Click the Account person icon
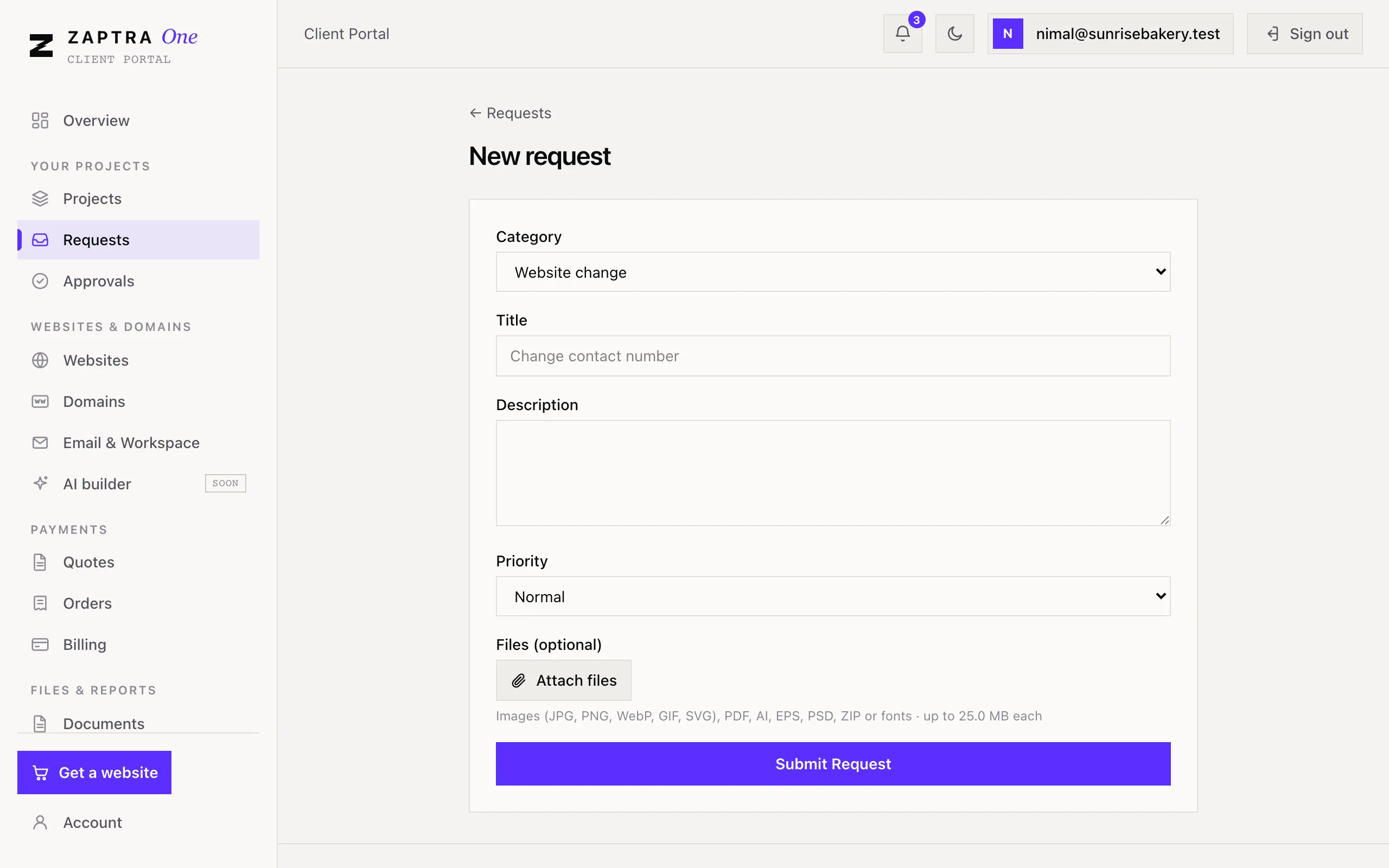 pyautogui.click(x=40, y=822)
